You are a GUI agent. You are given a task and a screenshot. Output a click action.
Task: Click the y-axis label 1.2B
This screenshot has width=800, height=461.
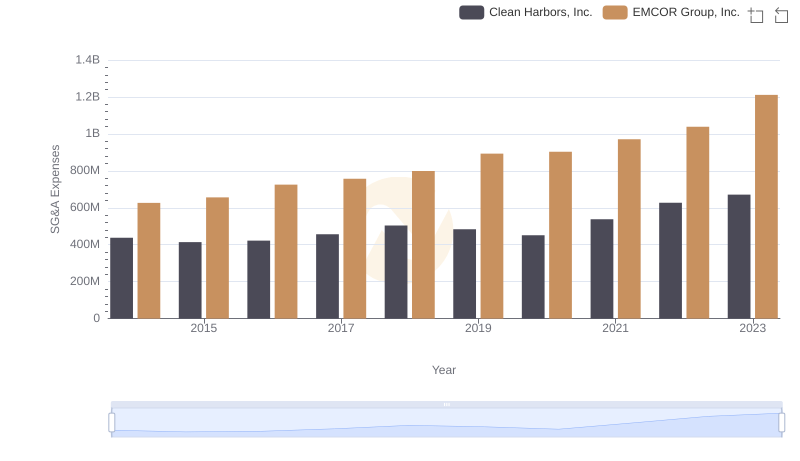pyautogui.click(x=87, y=97)
